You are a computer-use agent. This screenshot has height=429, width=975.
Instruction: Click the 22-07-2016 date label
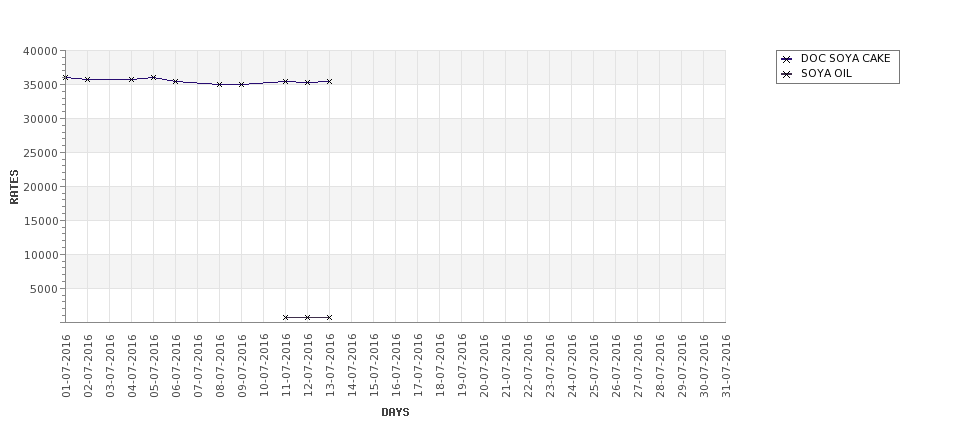pos(527,366)
